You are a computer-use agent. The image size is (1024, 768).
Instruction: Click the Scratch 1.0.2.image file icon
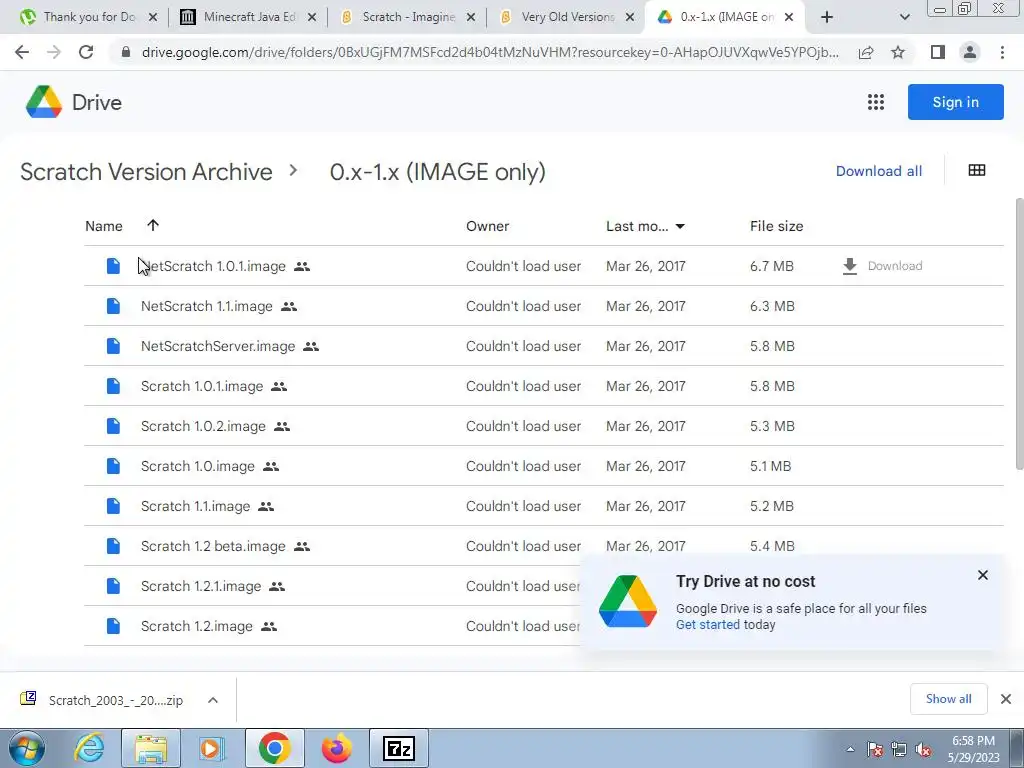point(113,426)
